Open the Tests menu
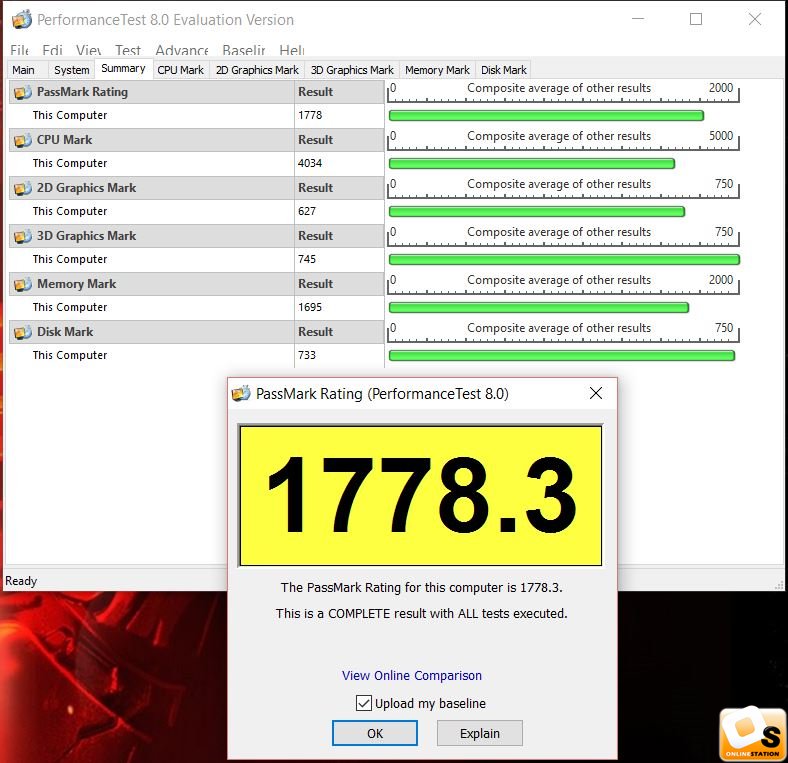788x763 pixels. (x=128, y=50)
